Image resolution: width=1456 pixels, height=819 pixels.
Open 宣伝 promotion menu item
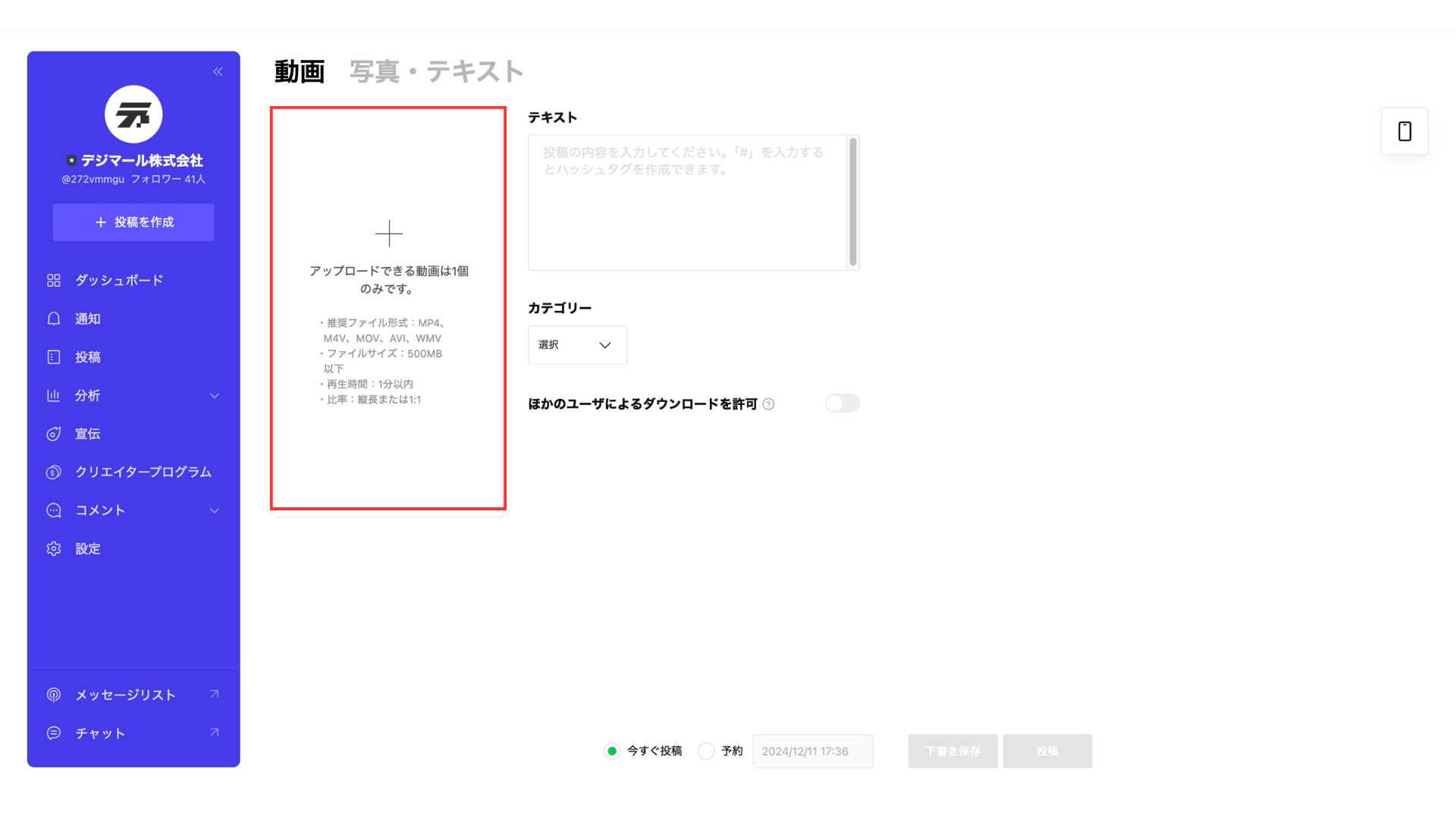(x=87, y=434)
